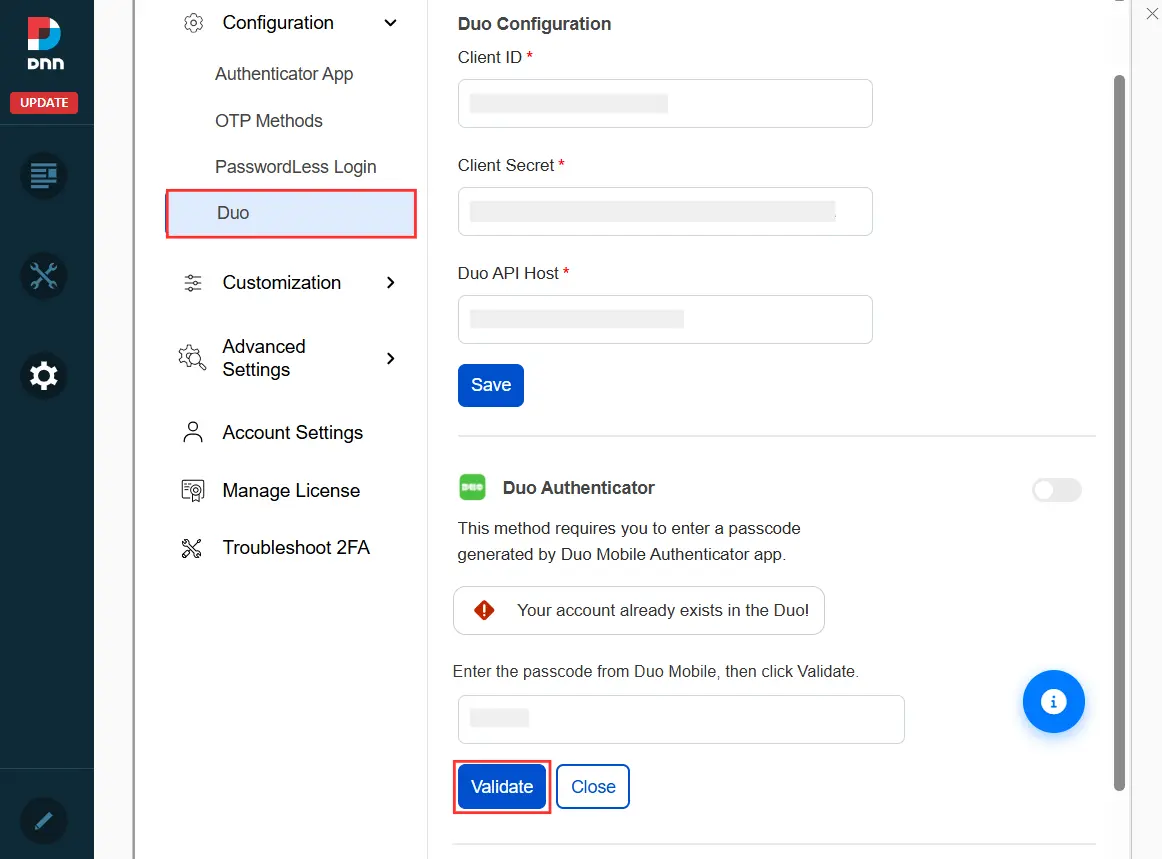The height and width of the screenshot is (859, 1162).
Task: Click the Edit pencil icon at bottom
Action: coord(44,820)
